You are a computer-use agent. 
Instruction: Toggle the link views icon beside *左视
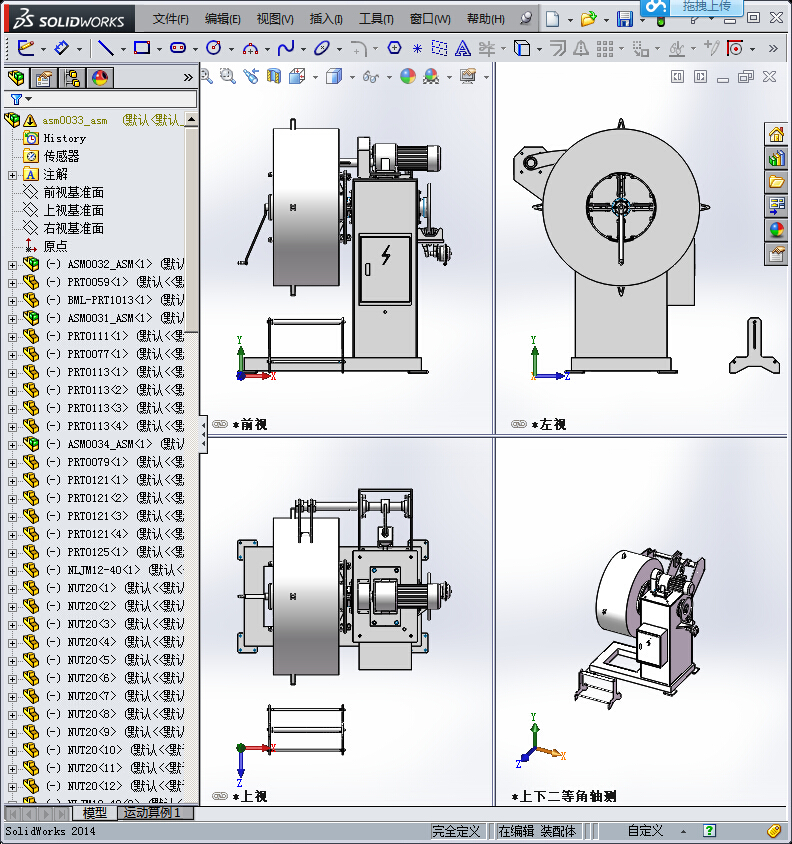click(518, 424)
